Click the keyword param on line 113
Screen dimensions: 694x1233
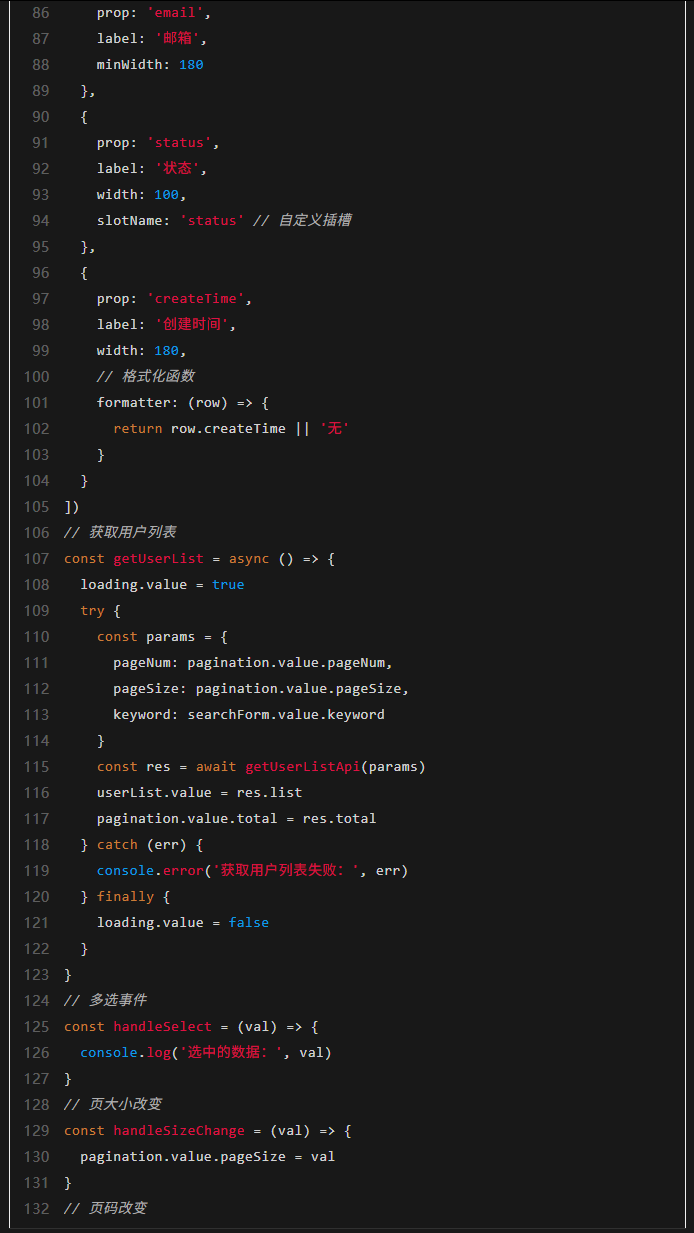[145, 715]
